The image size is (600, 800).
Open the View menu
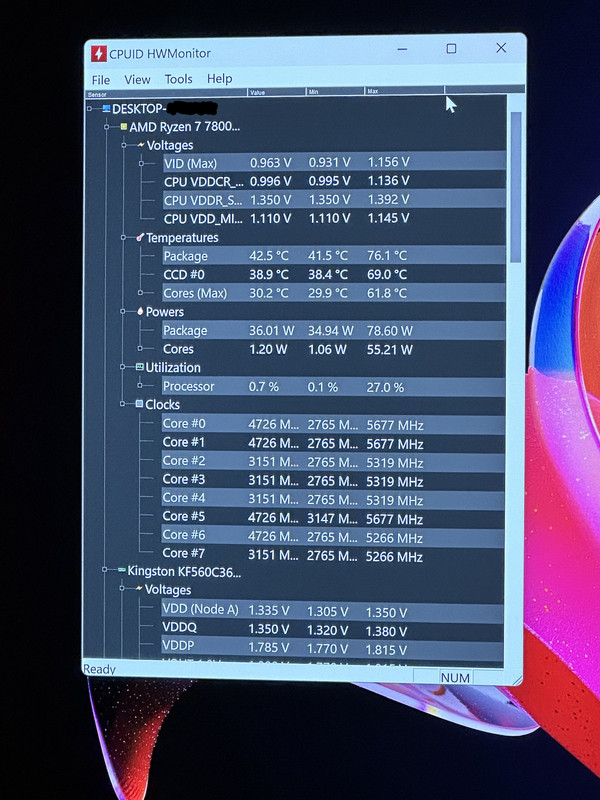pos(137,80)
